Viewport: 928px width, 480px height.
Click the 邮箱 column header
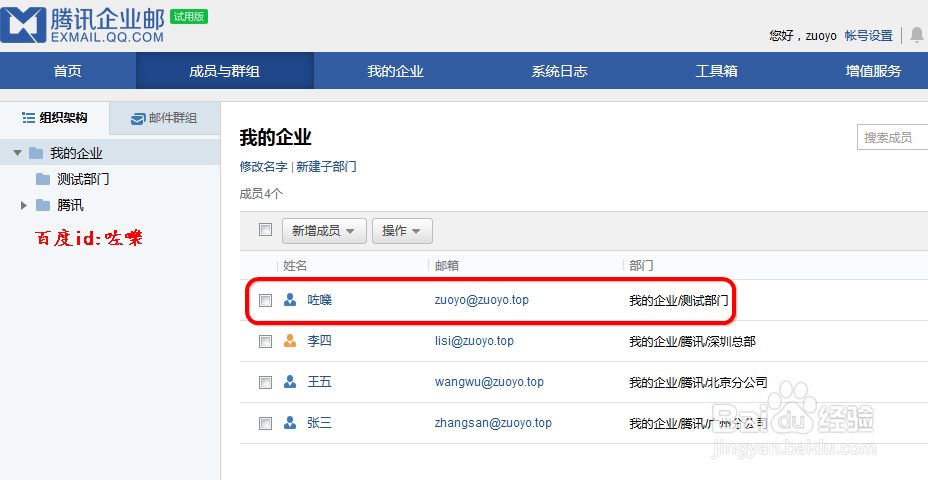tap(447, 266)
